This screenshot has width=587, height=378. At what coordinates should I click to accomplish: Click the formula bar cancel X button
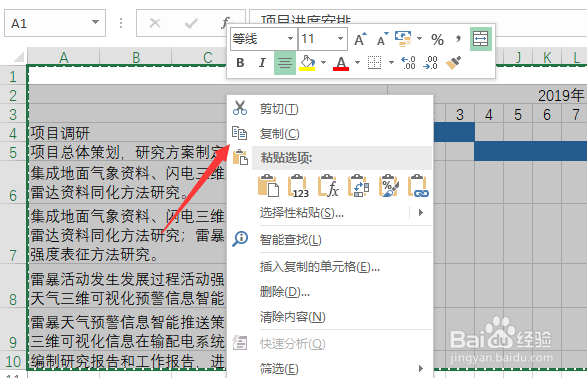[x=155, y=23]
